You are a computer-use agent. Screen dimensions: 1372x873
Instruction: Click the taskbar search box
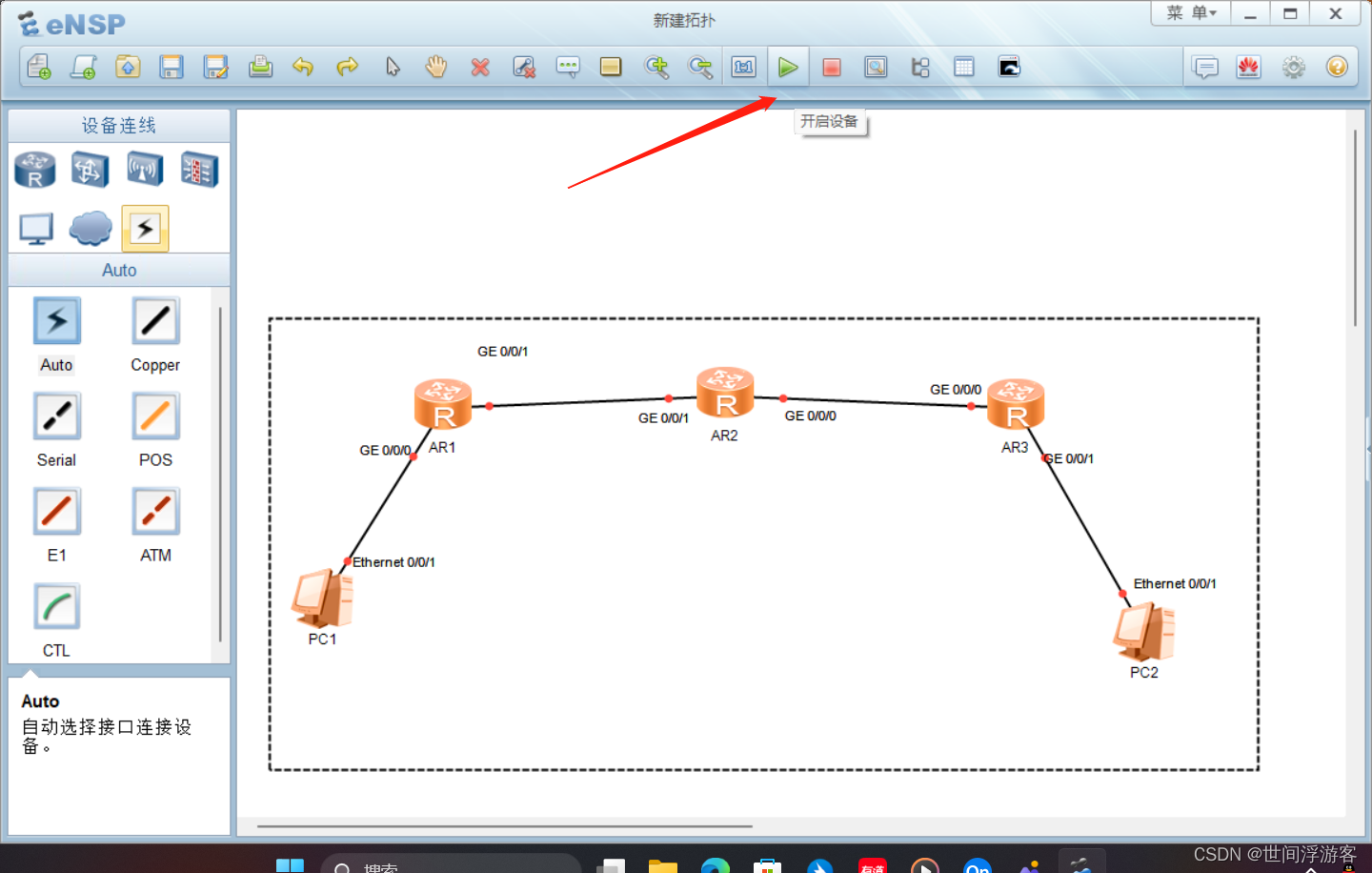451,865
